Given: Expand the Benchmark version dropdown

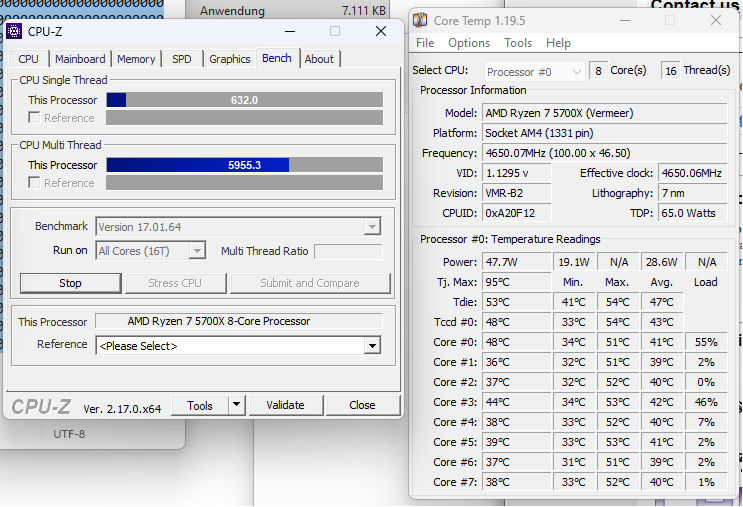Looking at the screenshot, I should [x=372, y=227].
